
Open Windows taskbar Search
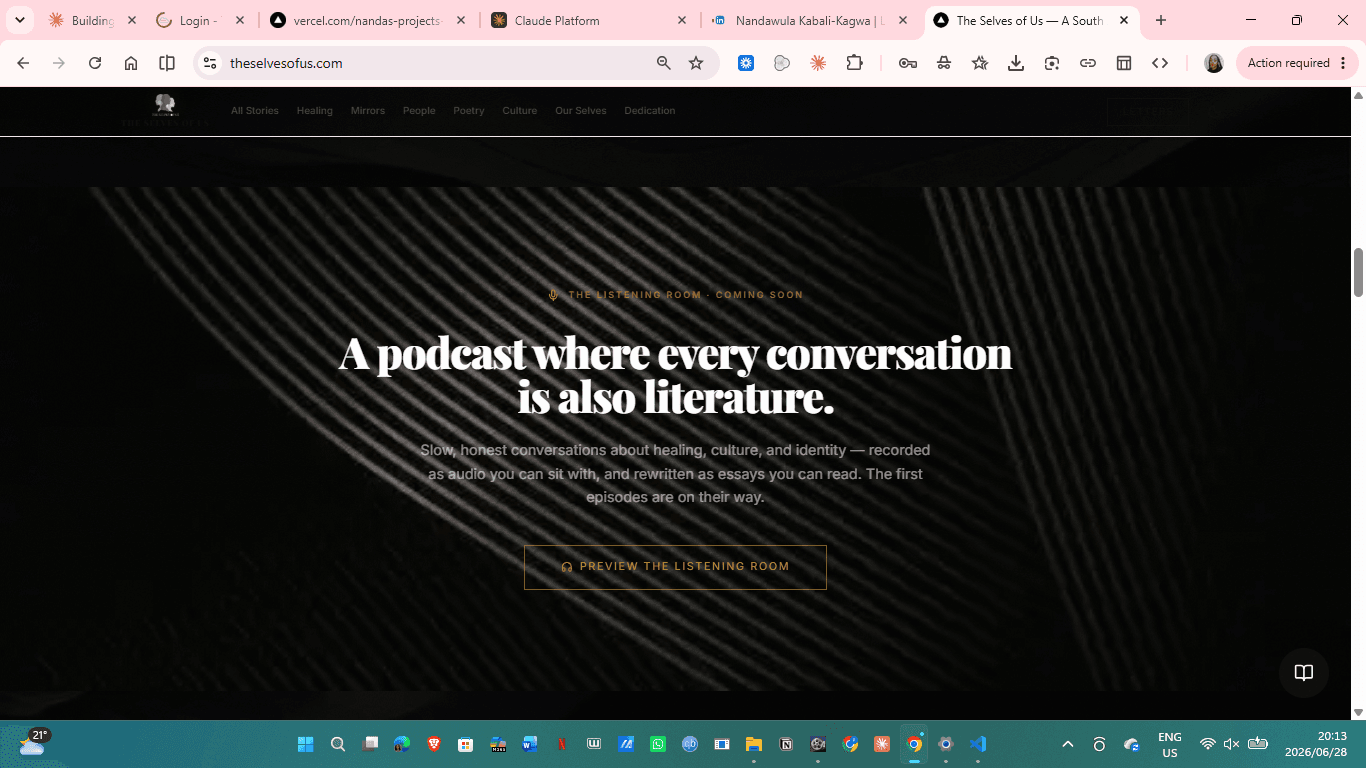[338, 744]
